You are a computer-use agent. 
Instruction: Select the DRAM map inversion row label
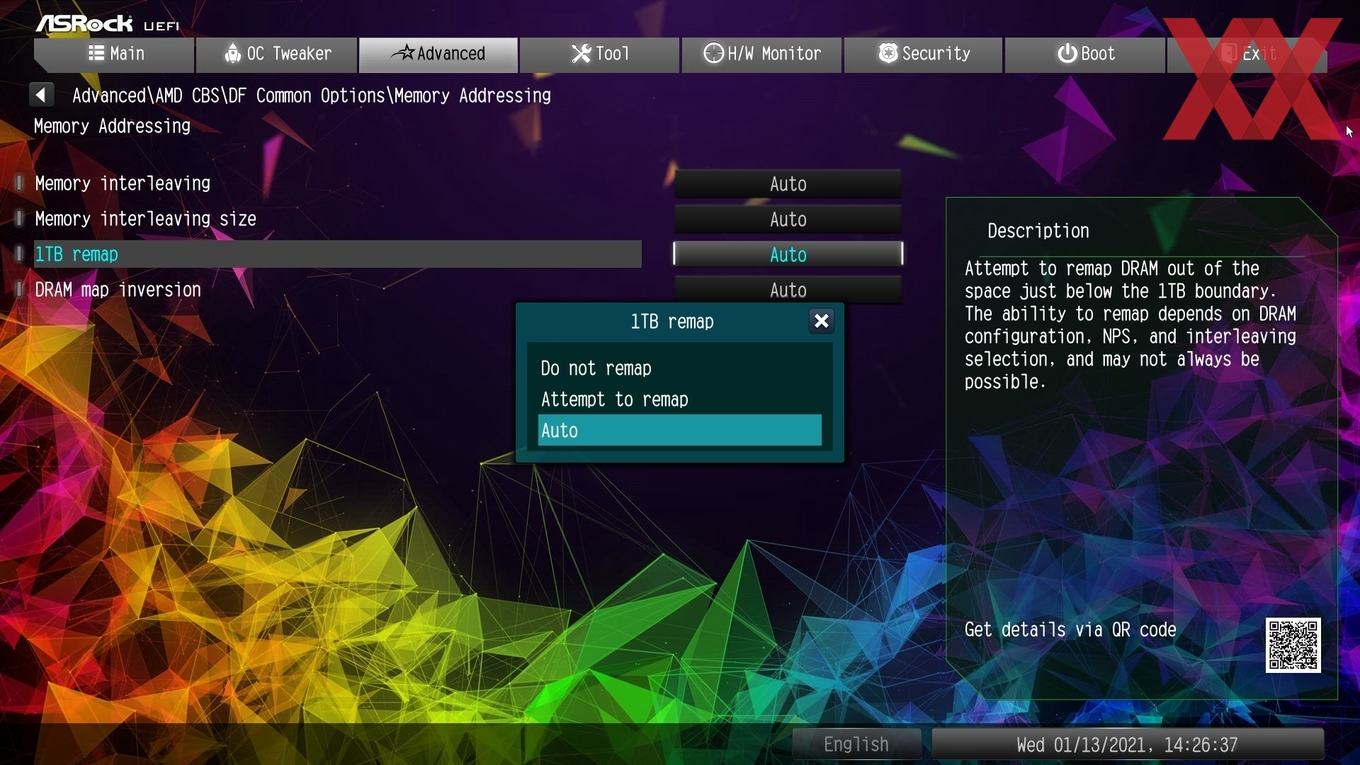point(118,289)
